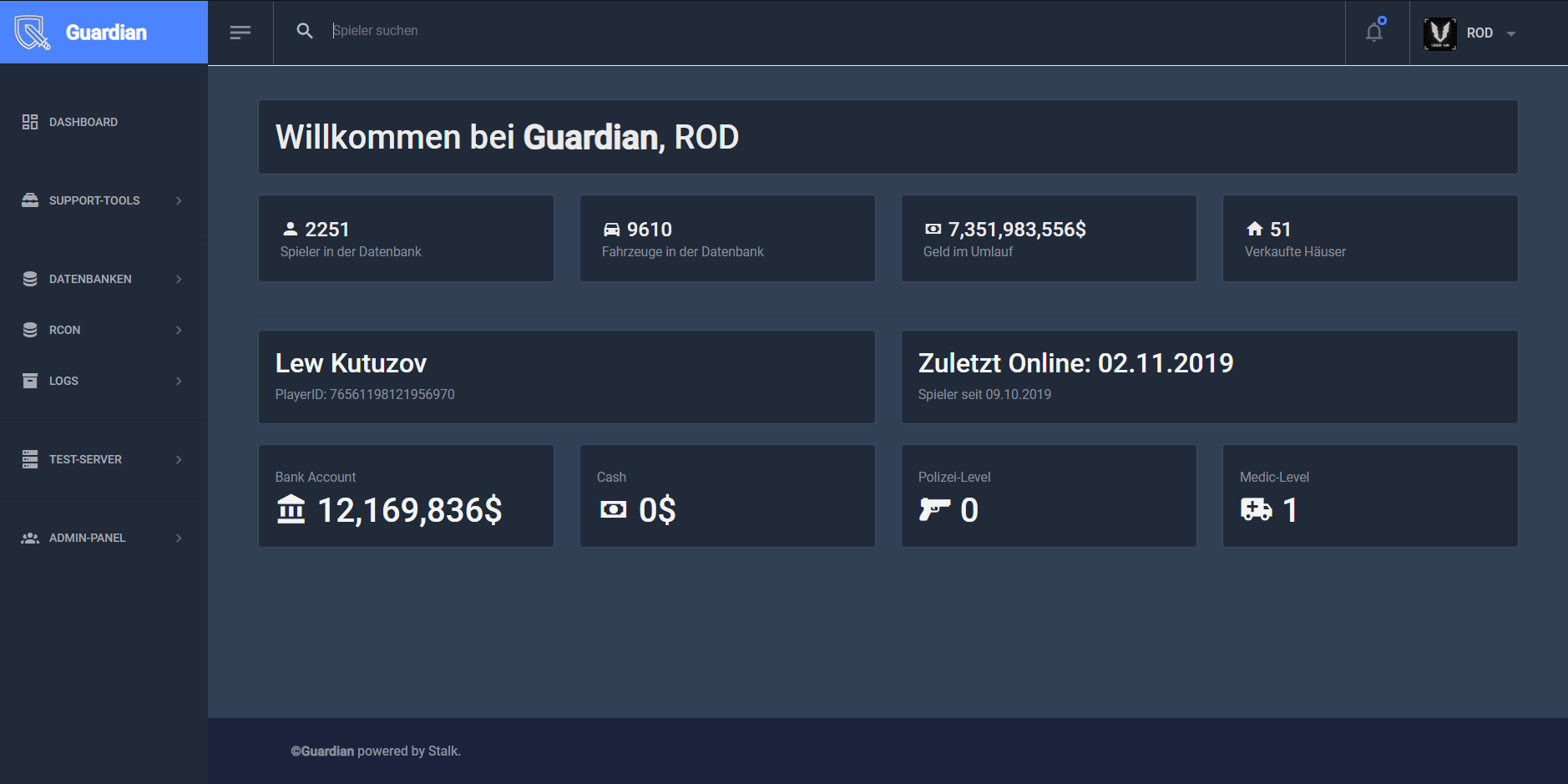1568x784 pixels.
Task: Toggle the sidebar hamburger menu icon
Action: 240,33
